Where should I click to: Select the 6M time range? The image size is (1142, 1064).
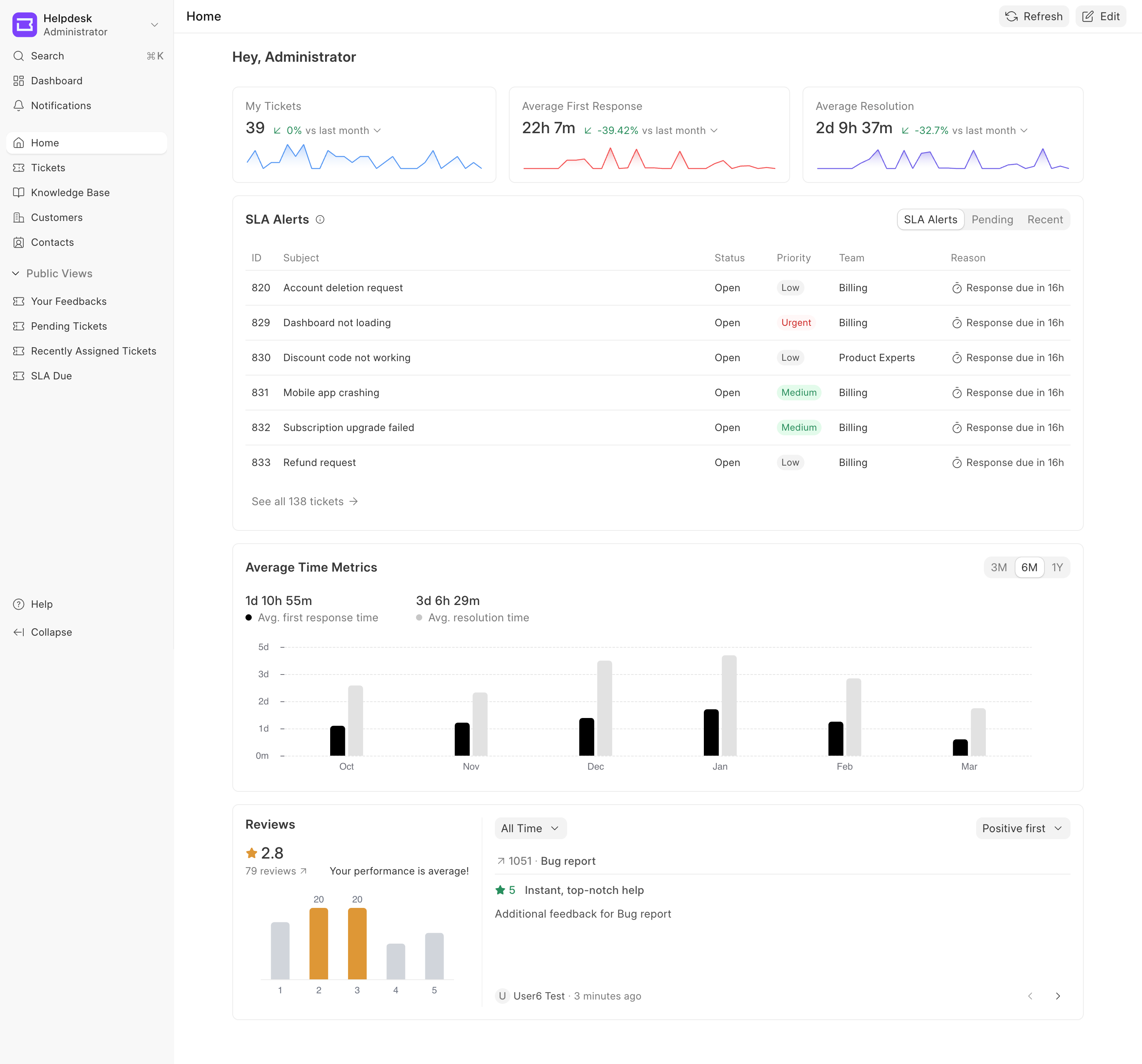[x=1029, y=567]
